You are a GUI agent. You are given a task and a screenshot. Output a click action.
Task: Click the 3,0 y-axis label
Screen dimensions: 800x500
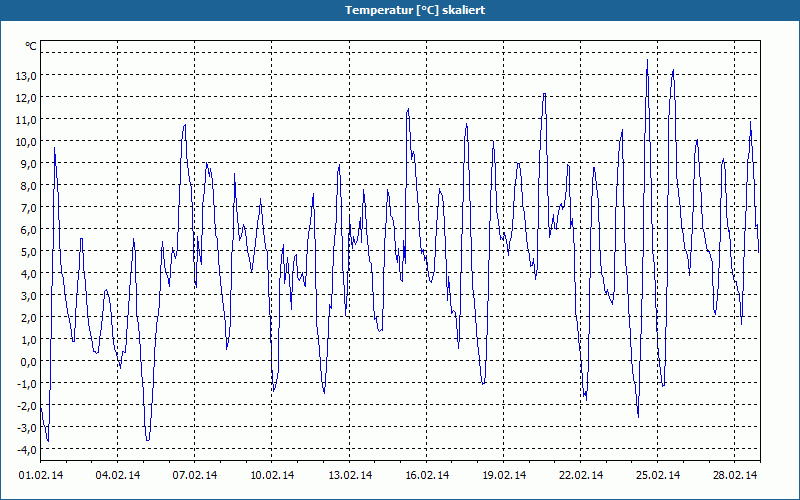[29, 295]
